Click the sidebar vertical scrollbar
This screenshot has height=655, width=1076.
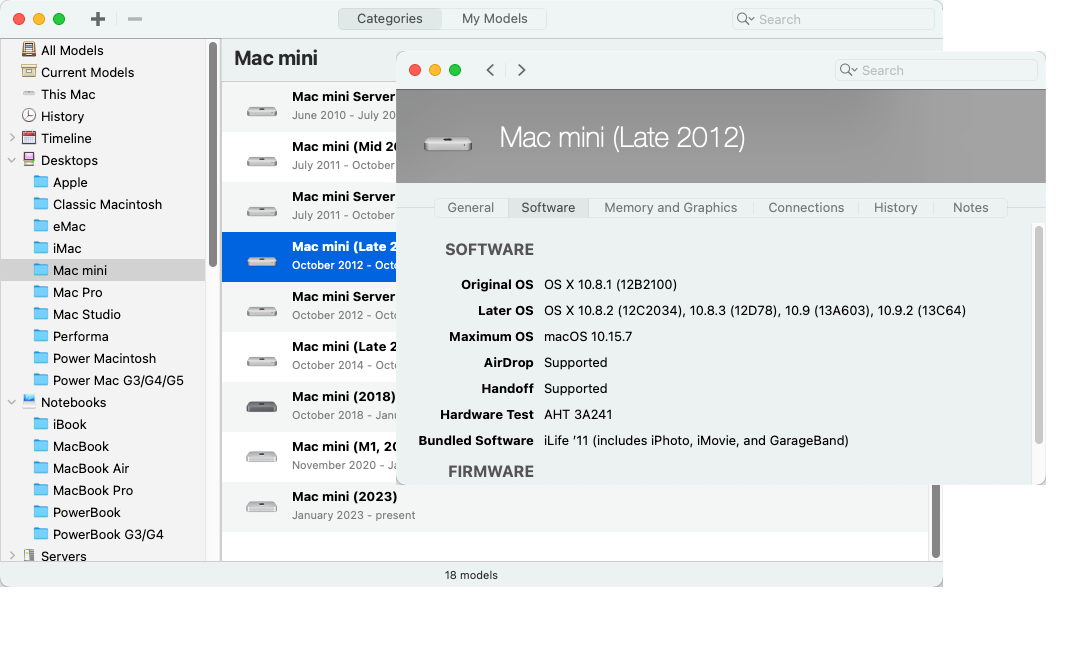[x=213, y=154]
